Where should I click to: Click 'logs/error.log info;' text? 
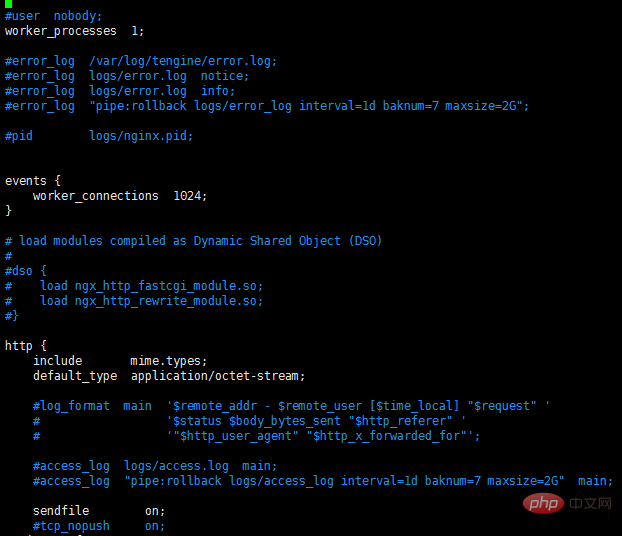[x=162, y=91]
